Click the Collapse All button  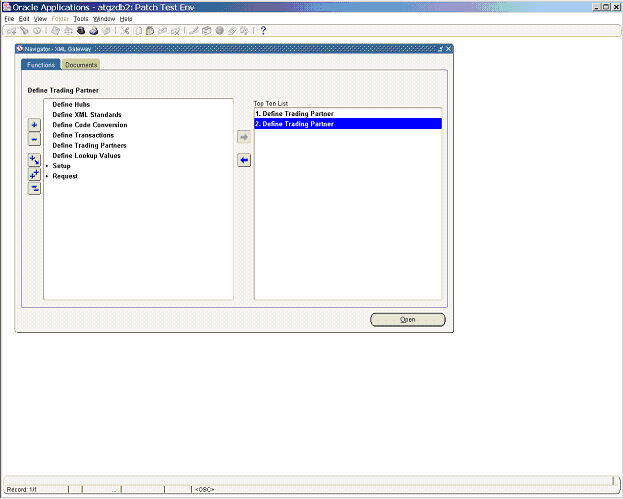click(x=34, y=188)
